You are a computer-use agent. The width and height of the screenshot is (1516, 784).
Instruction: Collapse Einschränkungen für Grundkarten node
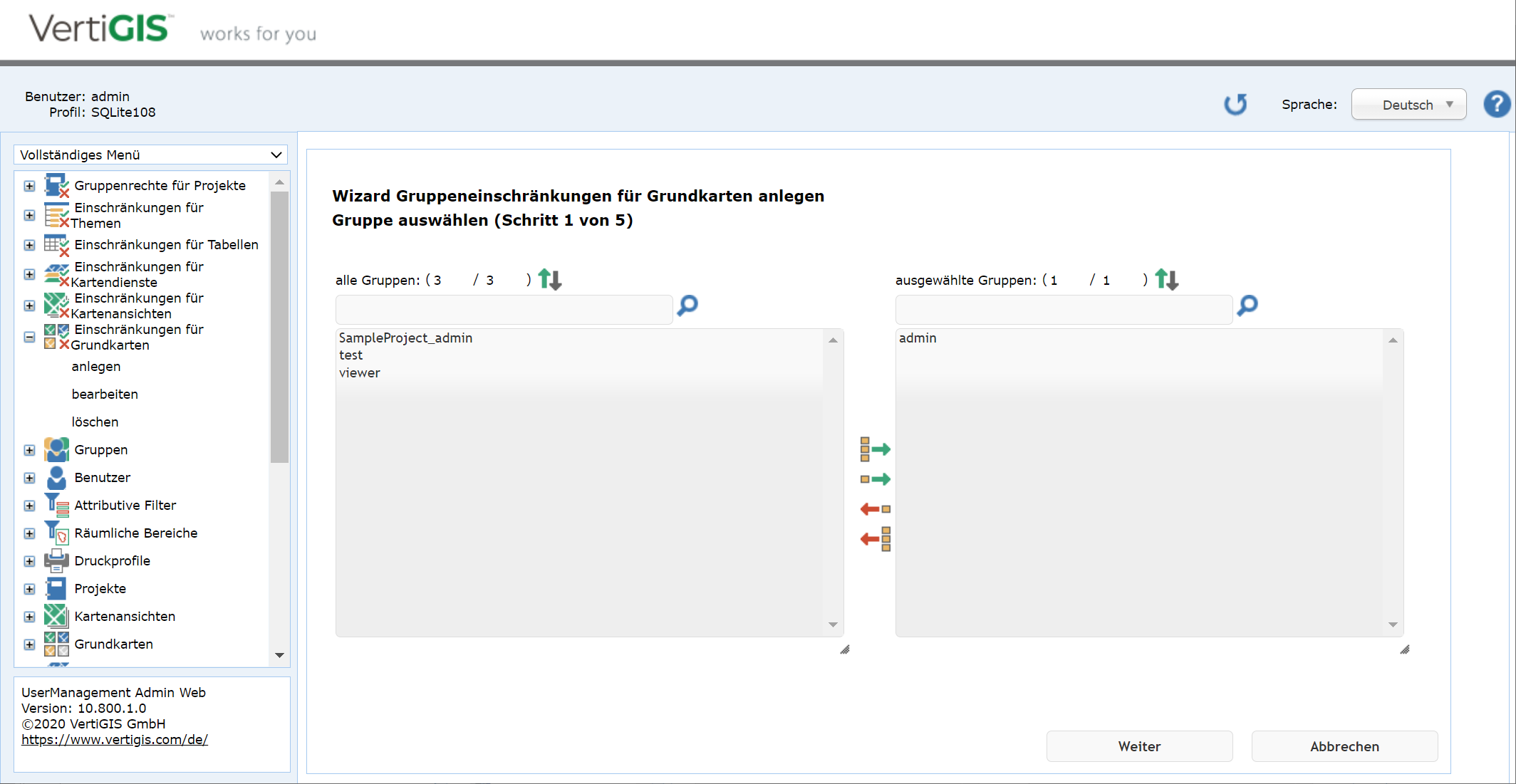point(29,337)
